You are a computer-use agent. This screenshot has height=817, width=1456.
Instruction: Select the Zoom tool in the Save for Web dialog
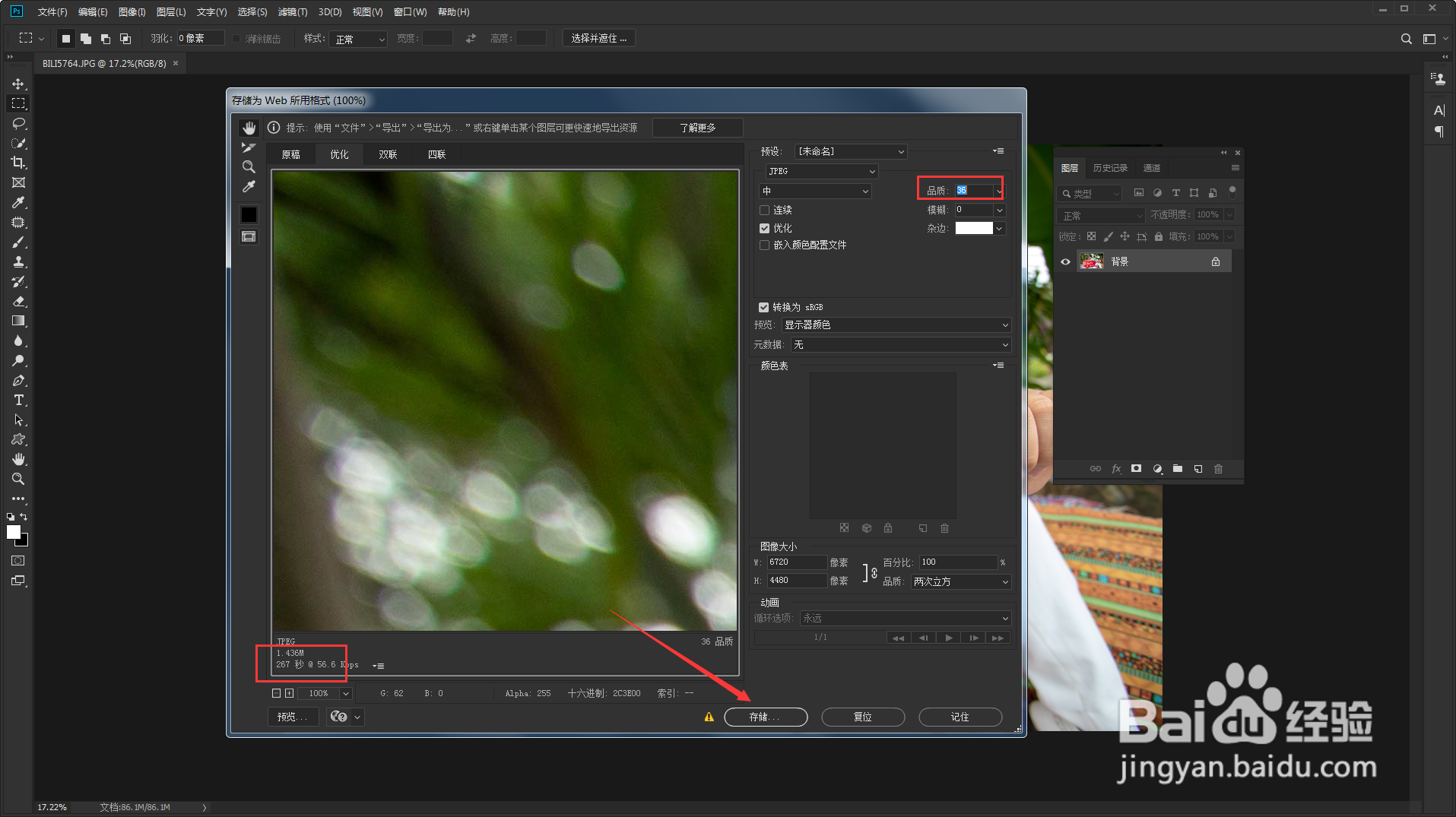(x=249, y=167)
